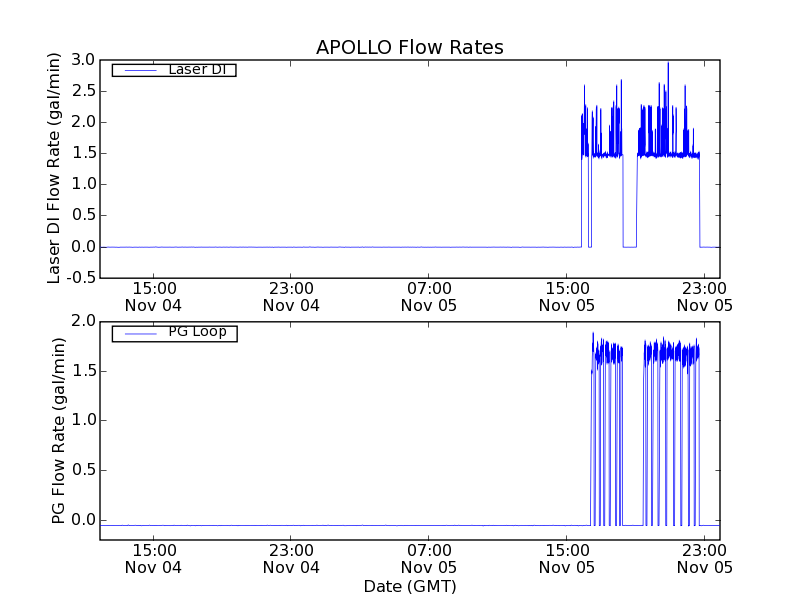Click the "APOLLO Flow Rates" chart title
800x600 pixels.
pyautogui.click(x=410, y=47)
